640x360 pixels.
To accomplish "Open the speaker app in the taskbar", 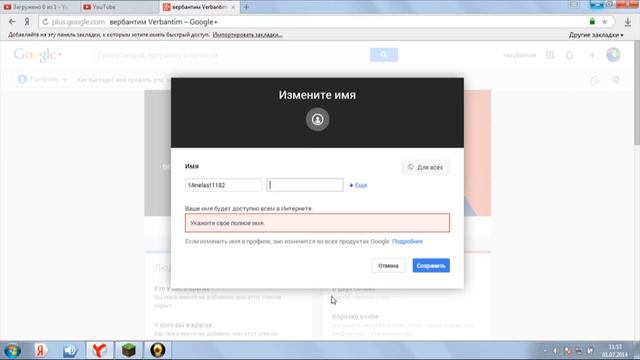I will (x=70, y=350).
